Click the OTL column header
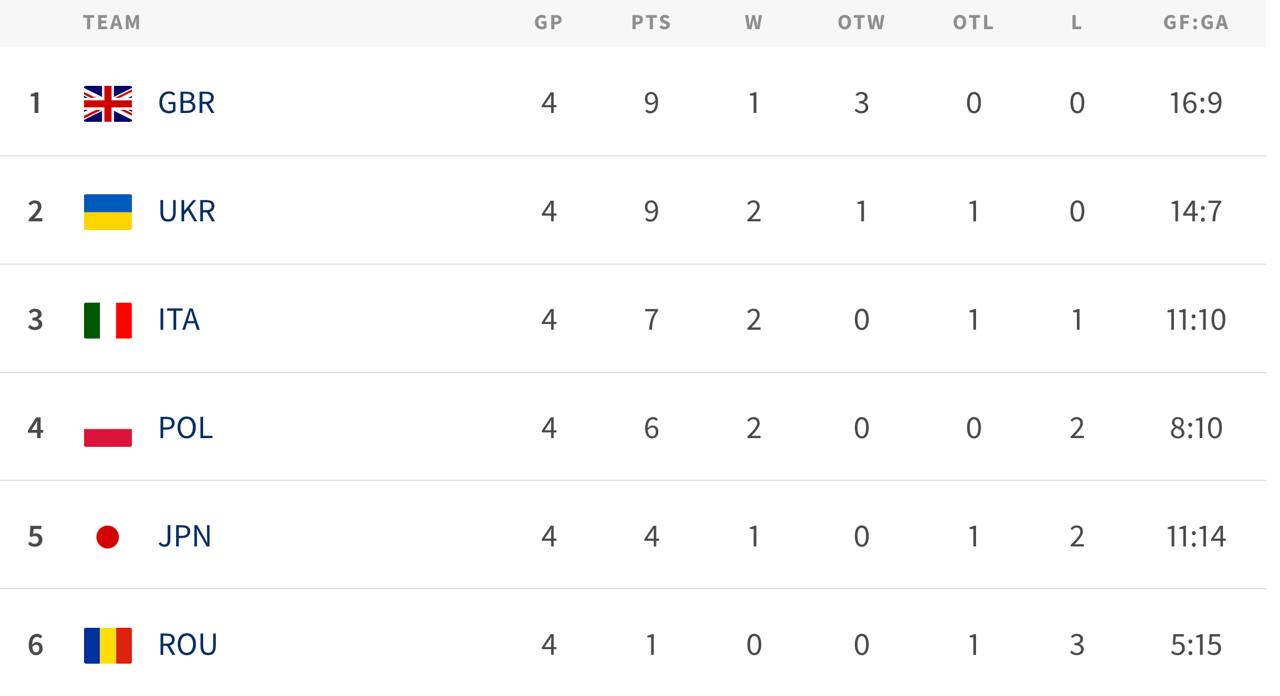This screenshot has width=1280, height=696. coord(973,22)
